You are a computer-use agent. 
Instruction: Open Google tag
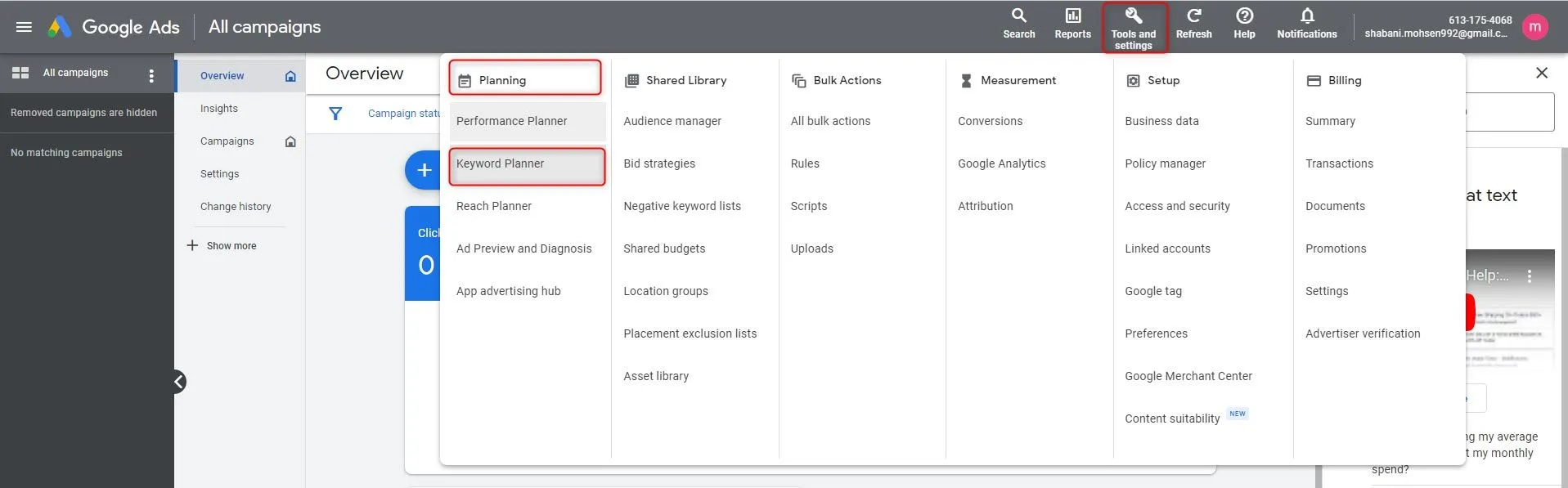[x=1153, y=291]
